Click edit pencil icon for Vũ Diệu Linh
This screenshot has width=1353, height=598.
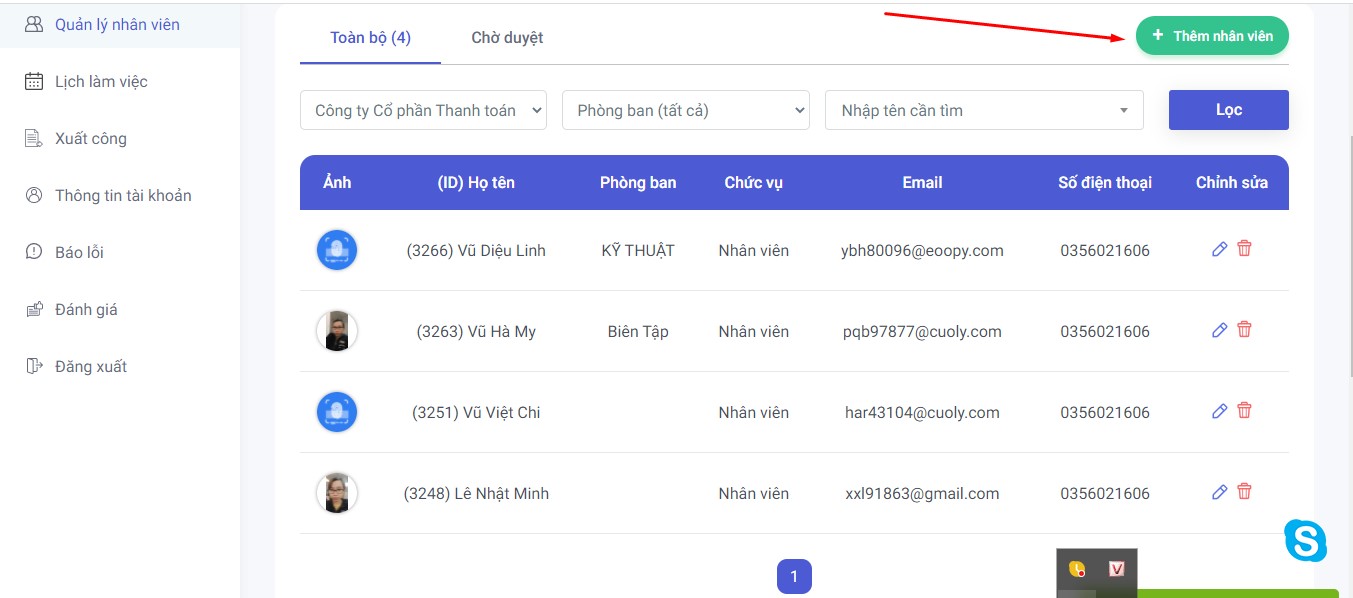pyautogui.click(x=1219, y=249)
